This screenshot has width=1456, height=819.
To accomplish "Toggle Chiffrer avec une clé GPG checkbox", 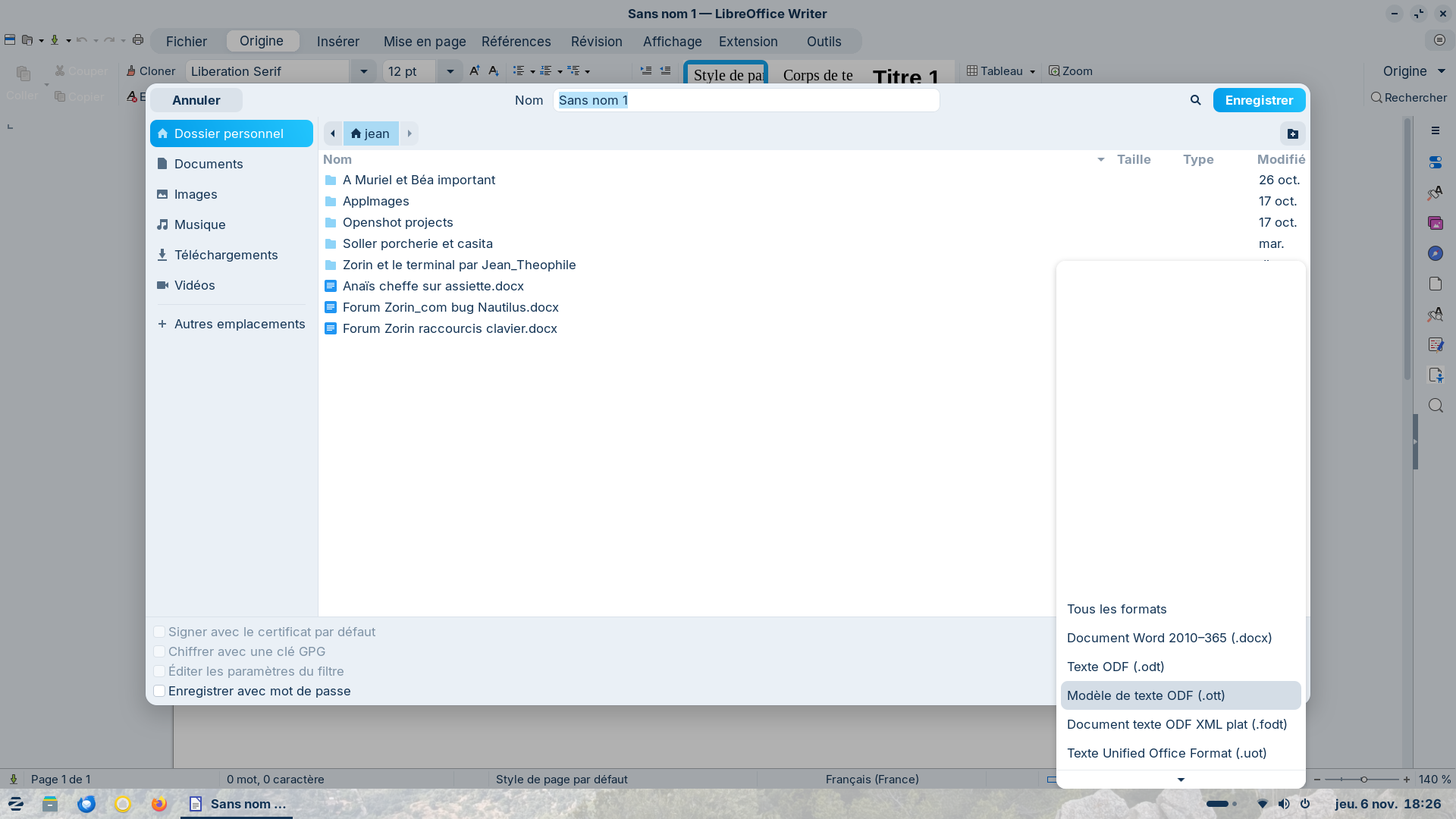I will (x=159, y=651).
